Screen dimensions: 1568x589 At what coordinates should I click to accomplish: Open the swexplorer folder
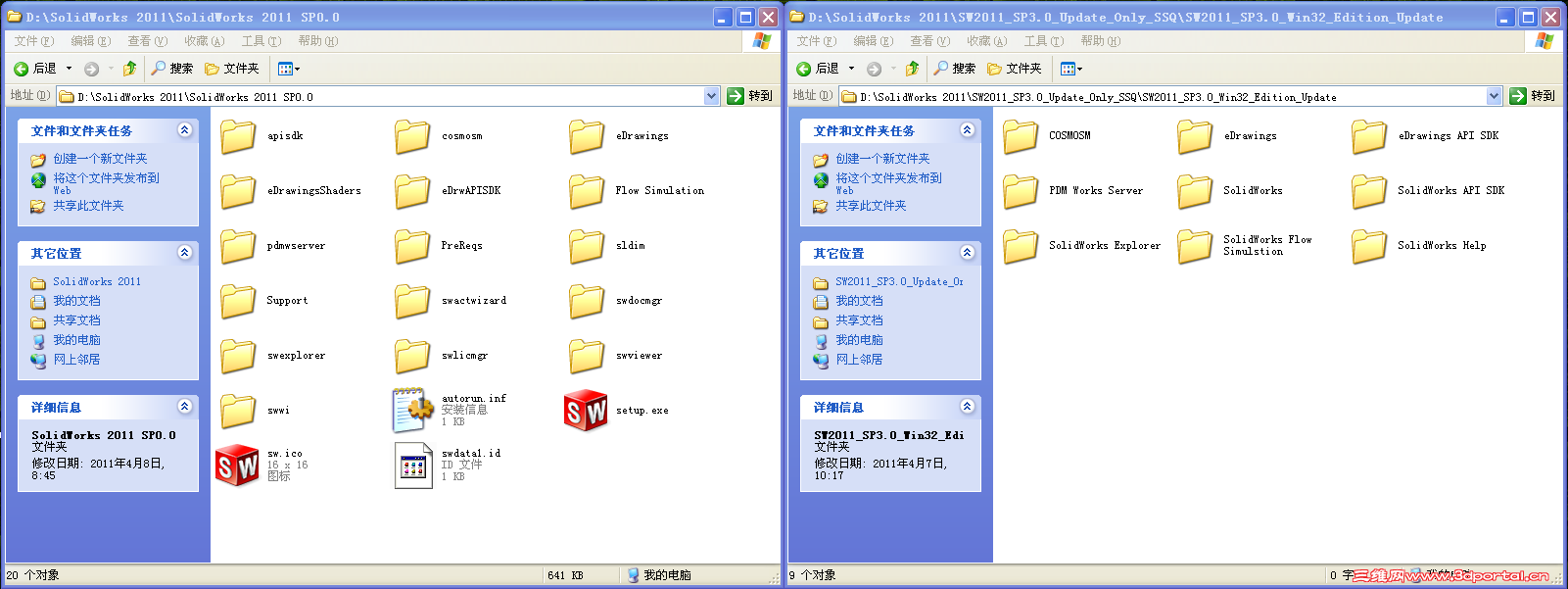point(238,356)
